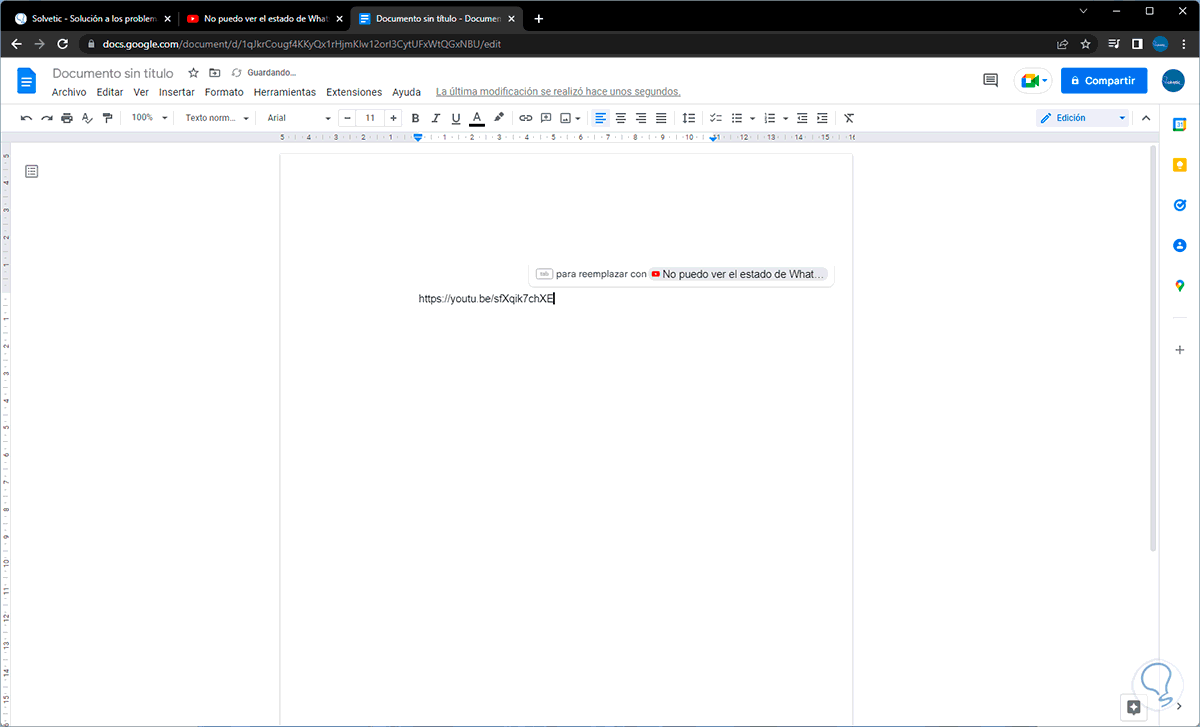Open the Formato menu
The width and height of the screenshot is (1200, 727).
point(224,92)
